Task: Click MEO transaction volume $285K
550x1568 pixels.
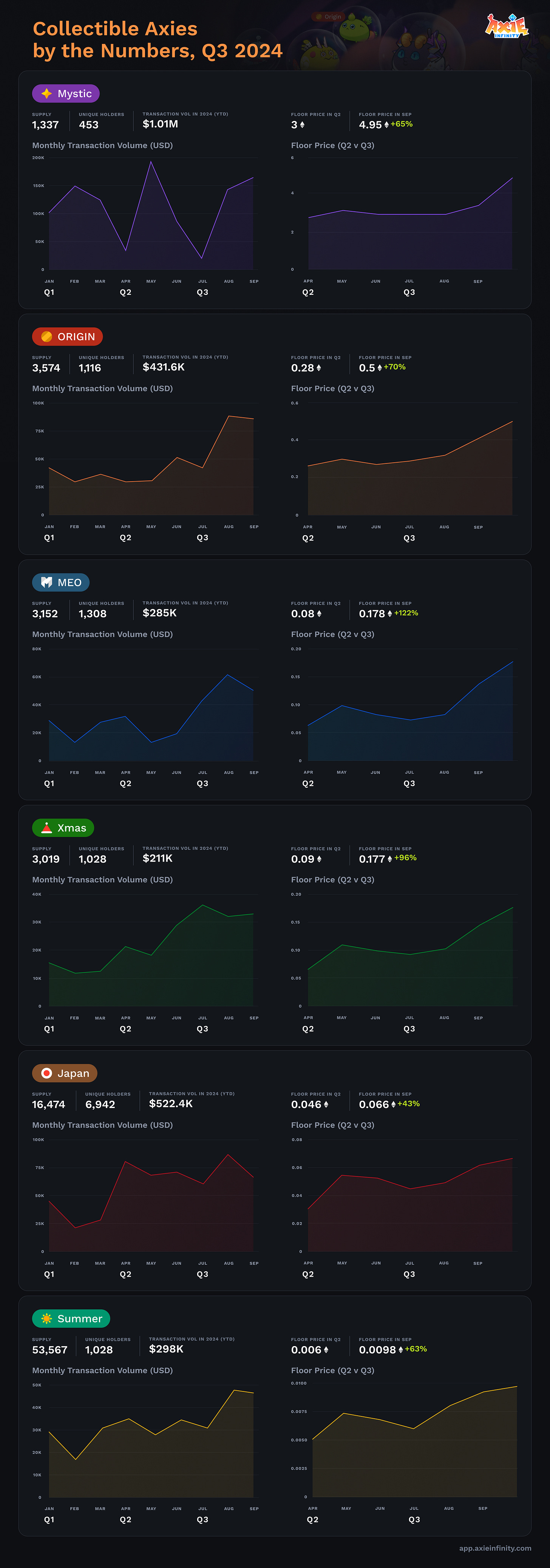Action: coord(159,613)
